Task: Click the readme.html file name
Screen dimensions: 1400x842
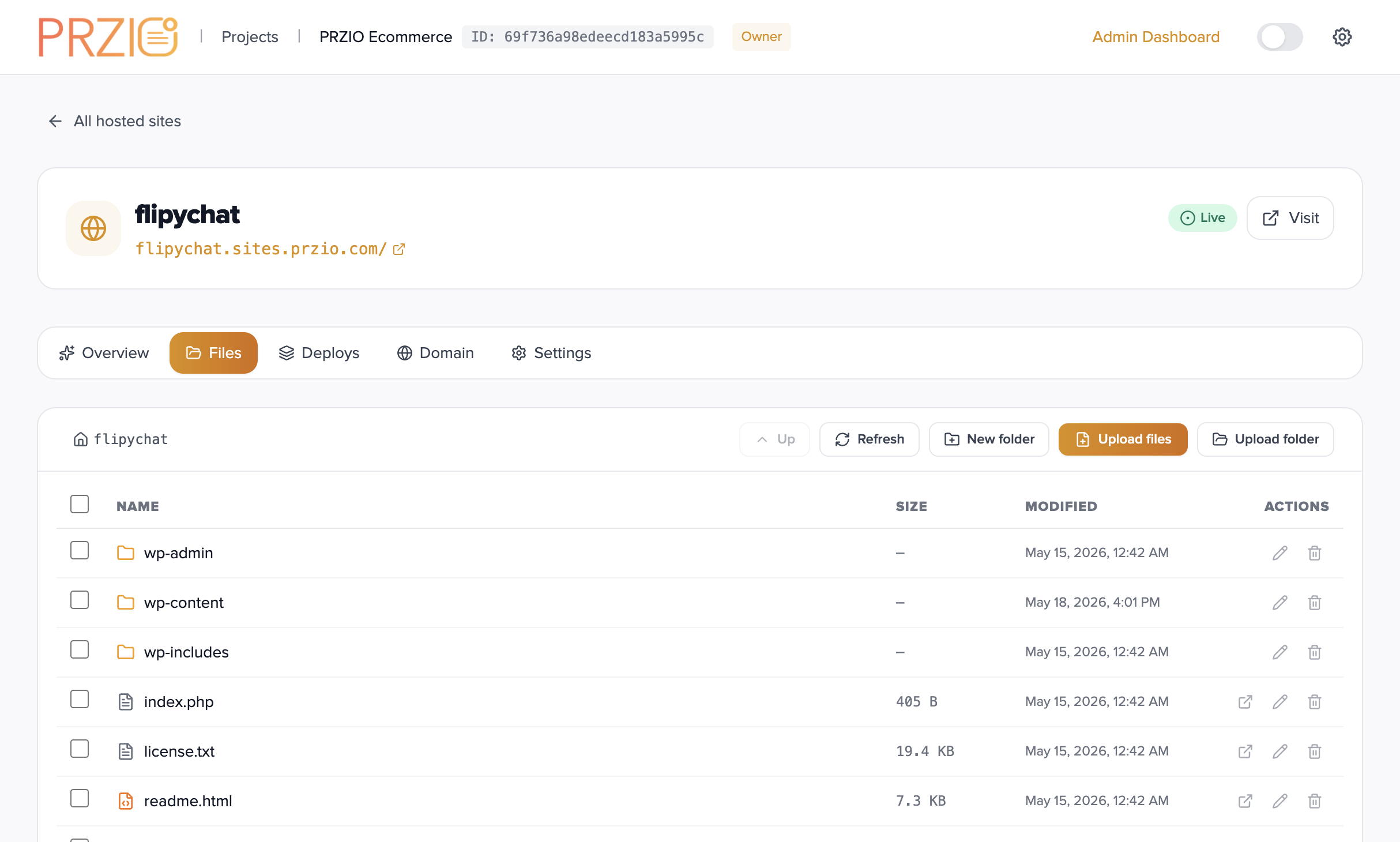Action: (x=188, y=801)
